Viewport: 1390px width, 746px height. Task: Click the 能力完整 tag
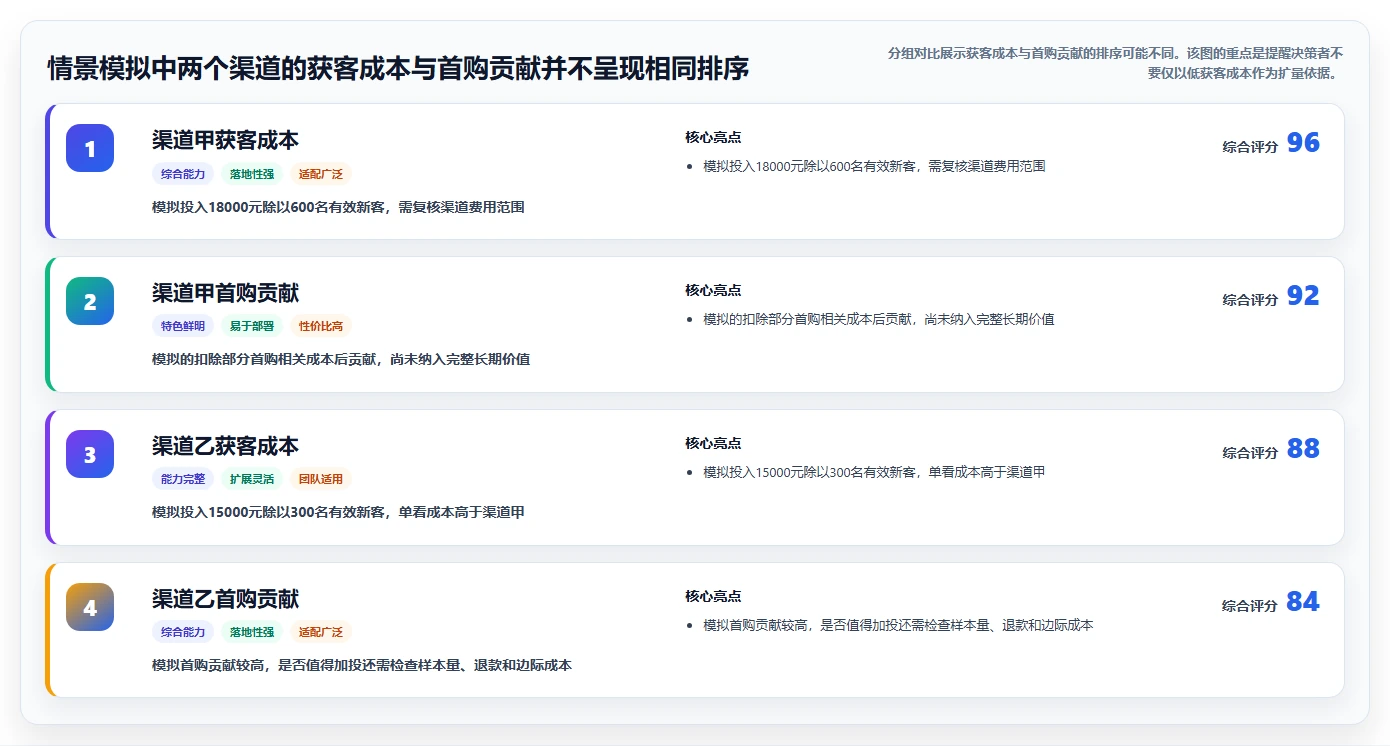[x=183, y=479]
